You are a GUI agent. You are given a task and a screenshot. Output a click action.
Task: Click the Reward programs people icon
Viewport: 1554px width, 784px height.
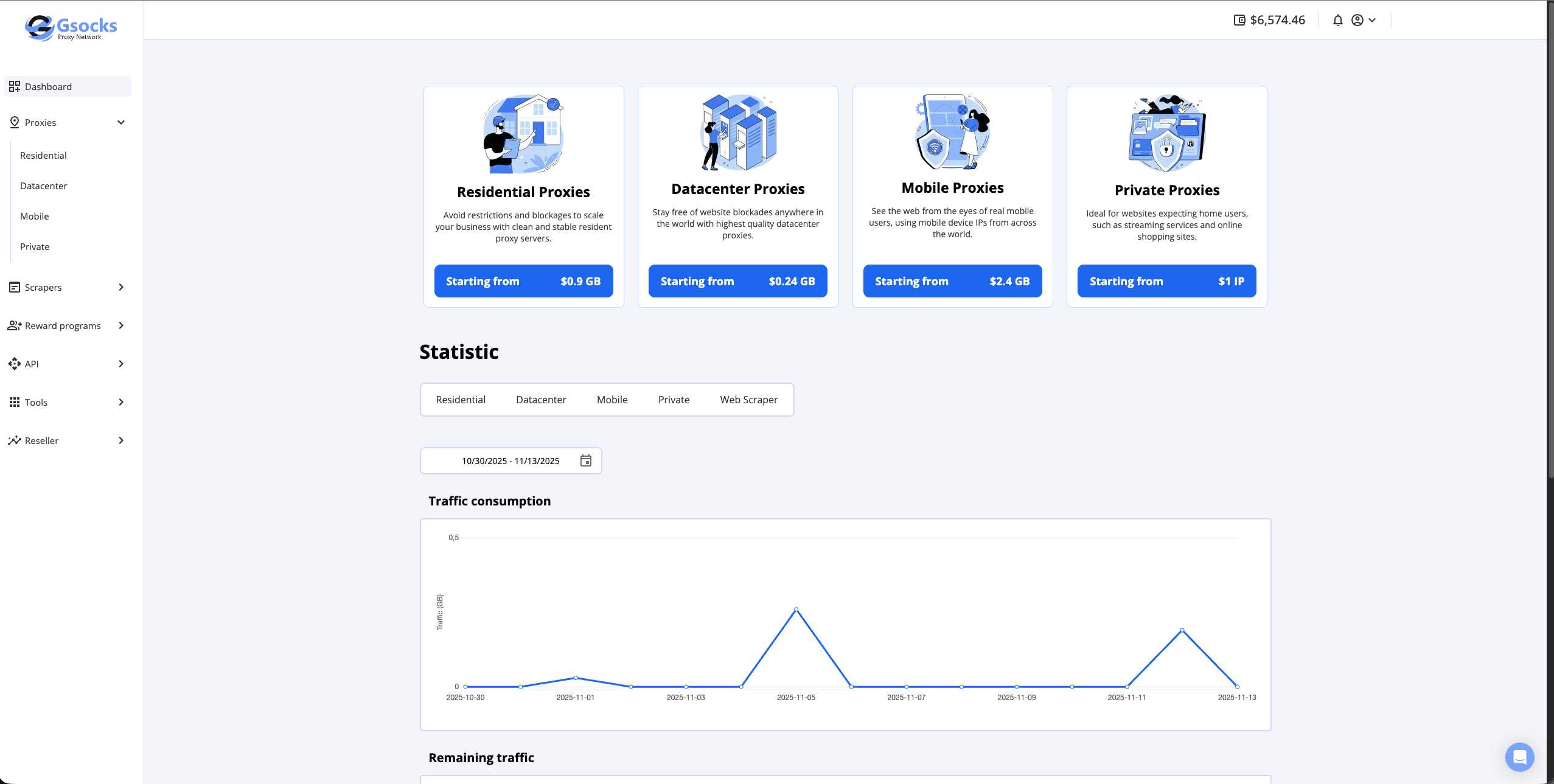(15, 325)
